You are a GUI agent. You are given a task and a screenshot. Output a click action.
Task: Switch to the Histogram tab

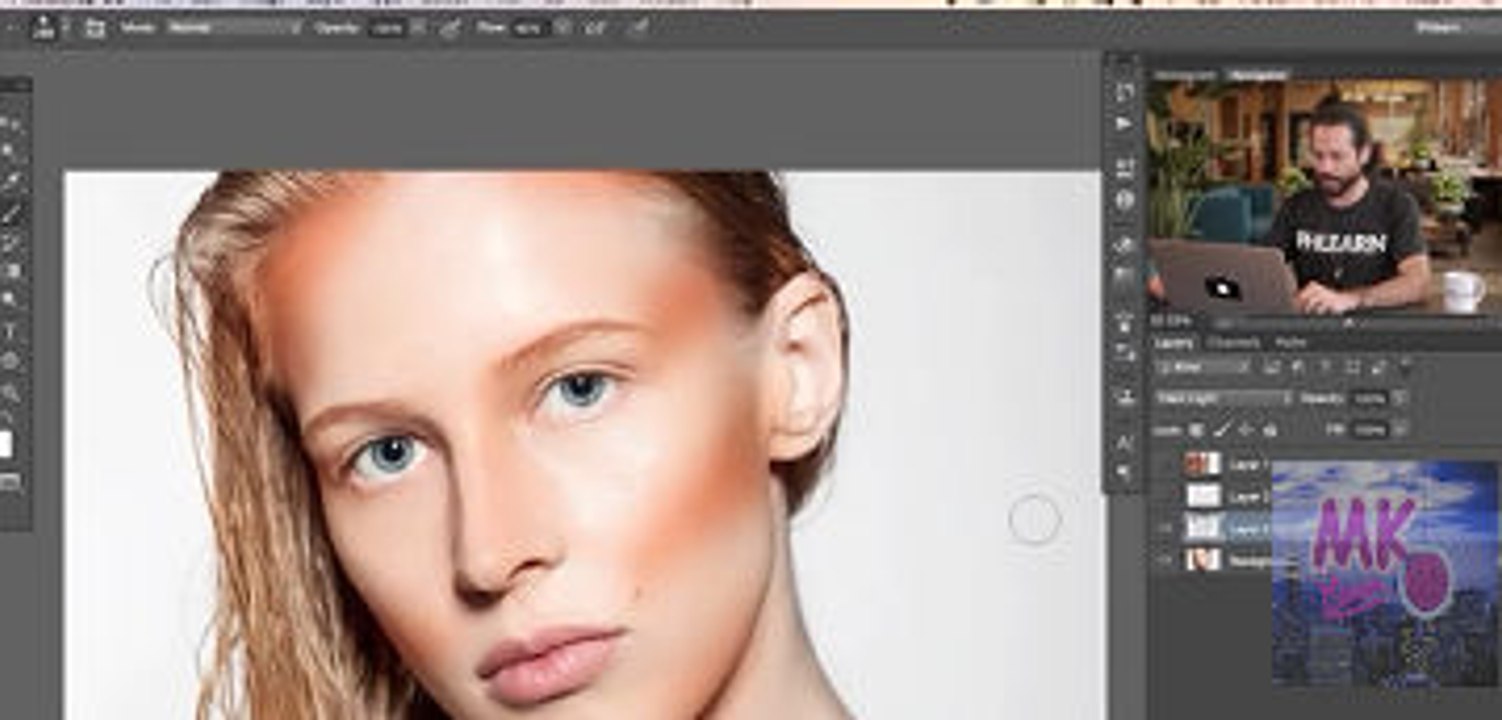[1186, 75]
